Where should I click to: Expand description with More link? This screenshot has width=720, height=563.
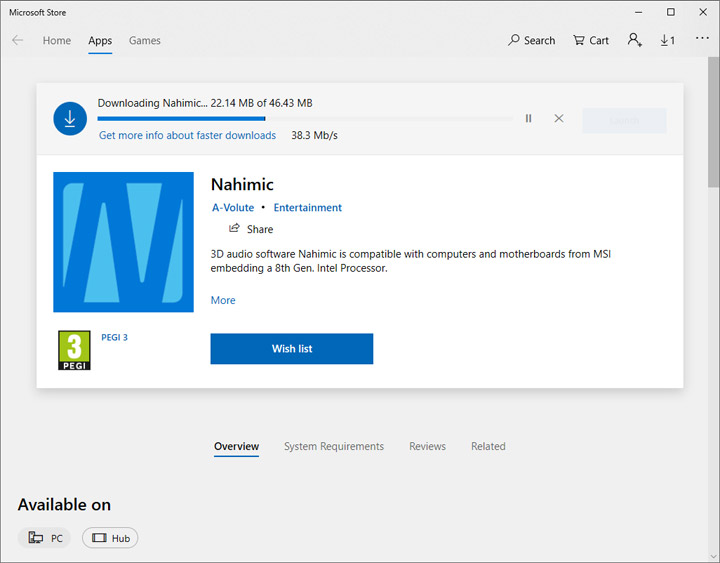(223, 300)
